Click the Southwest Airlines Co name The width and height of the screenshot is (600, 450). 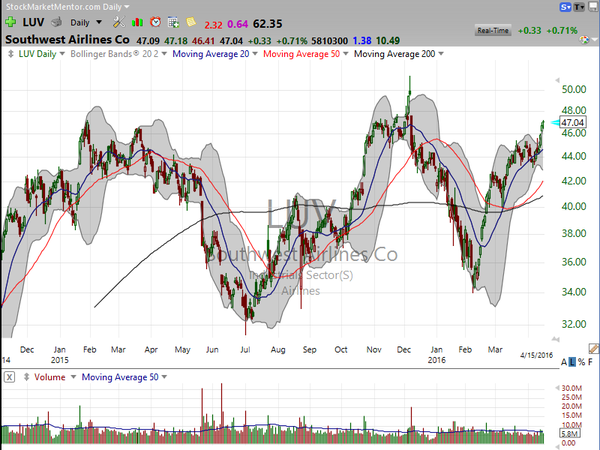coord(67,40)
